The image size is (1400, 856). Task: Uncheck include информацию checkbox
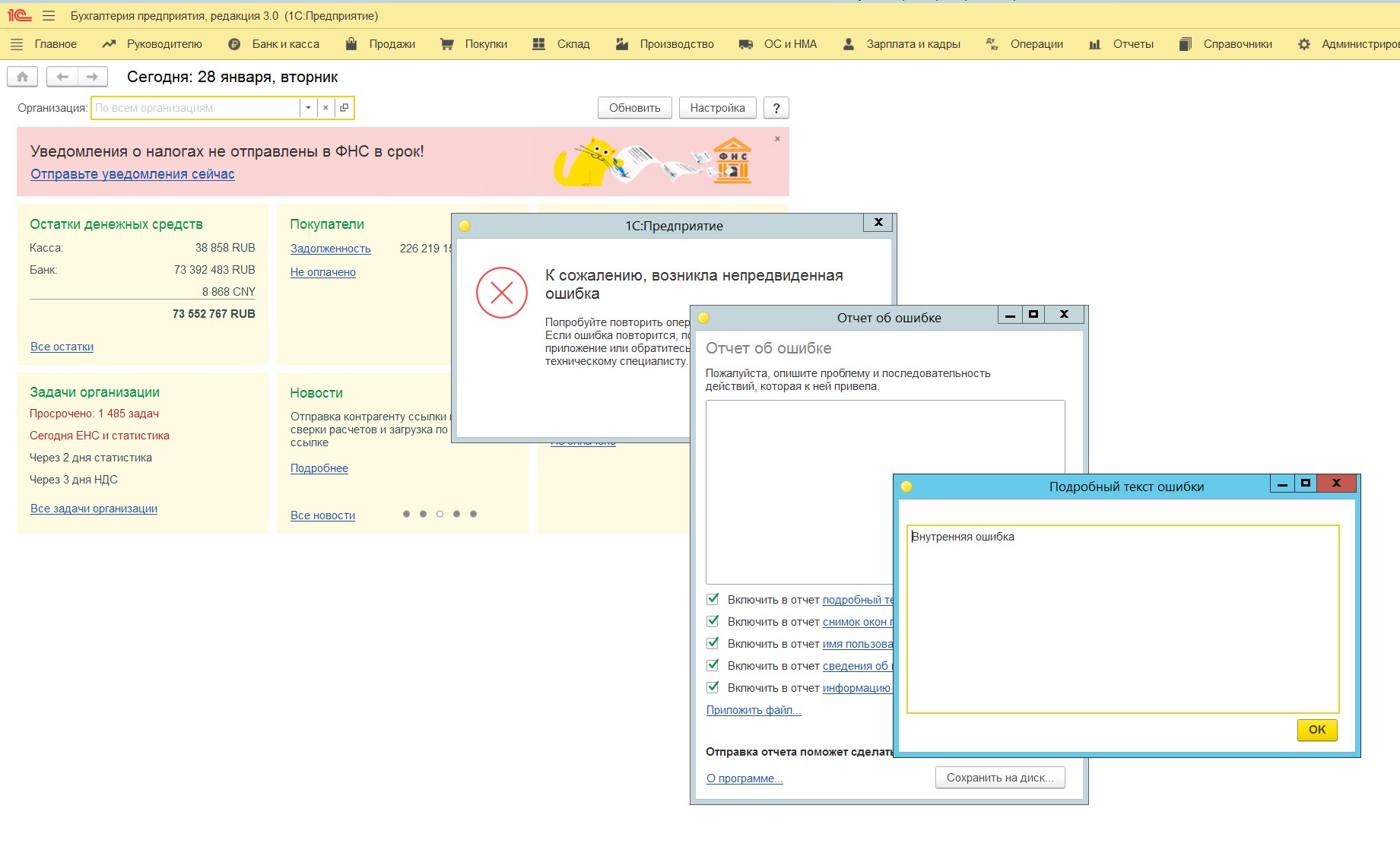[x=713, y=687]
